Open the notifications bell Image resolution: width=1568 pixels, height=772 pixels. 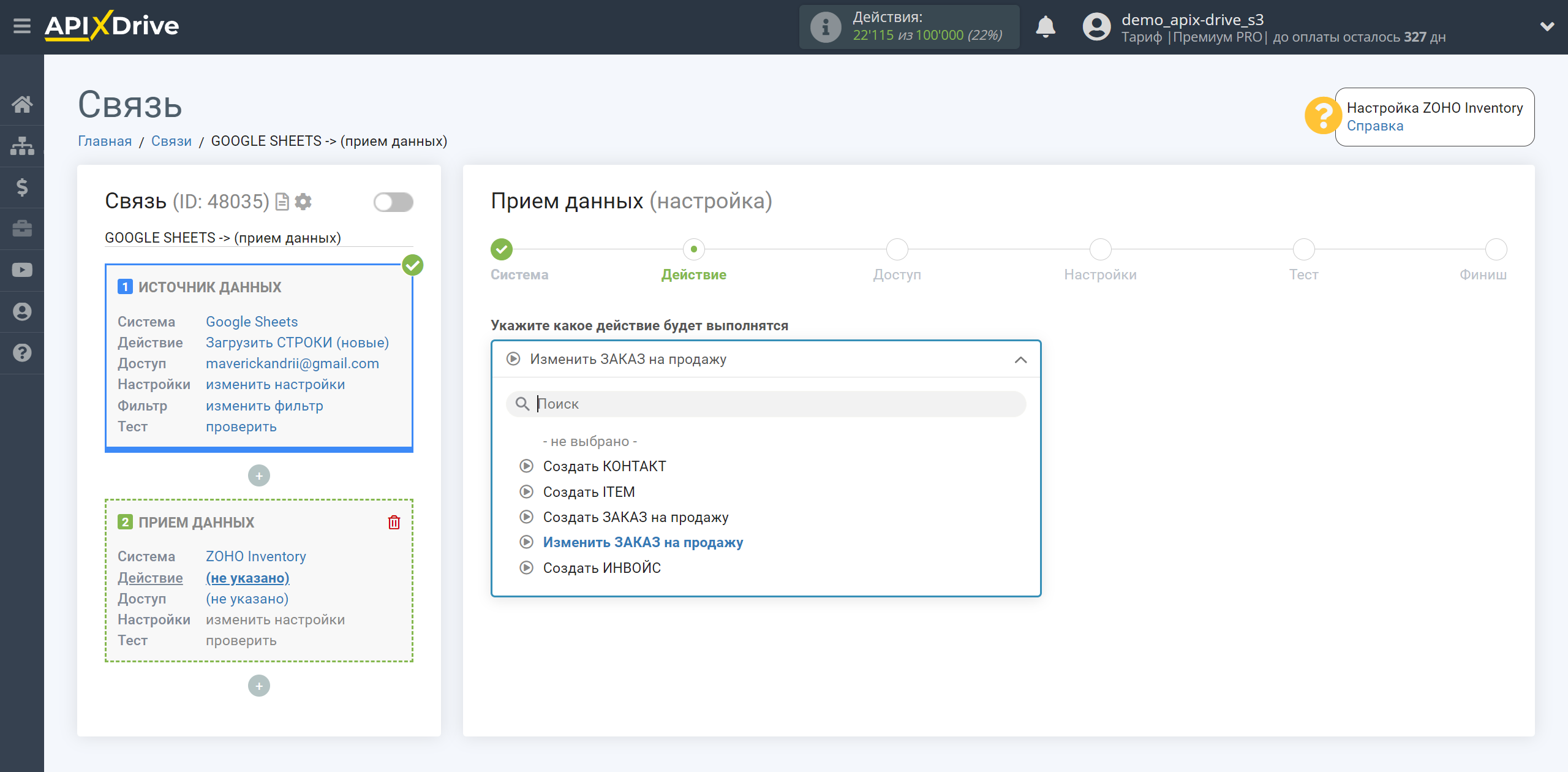coord(1046,27)
